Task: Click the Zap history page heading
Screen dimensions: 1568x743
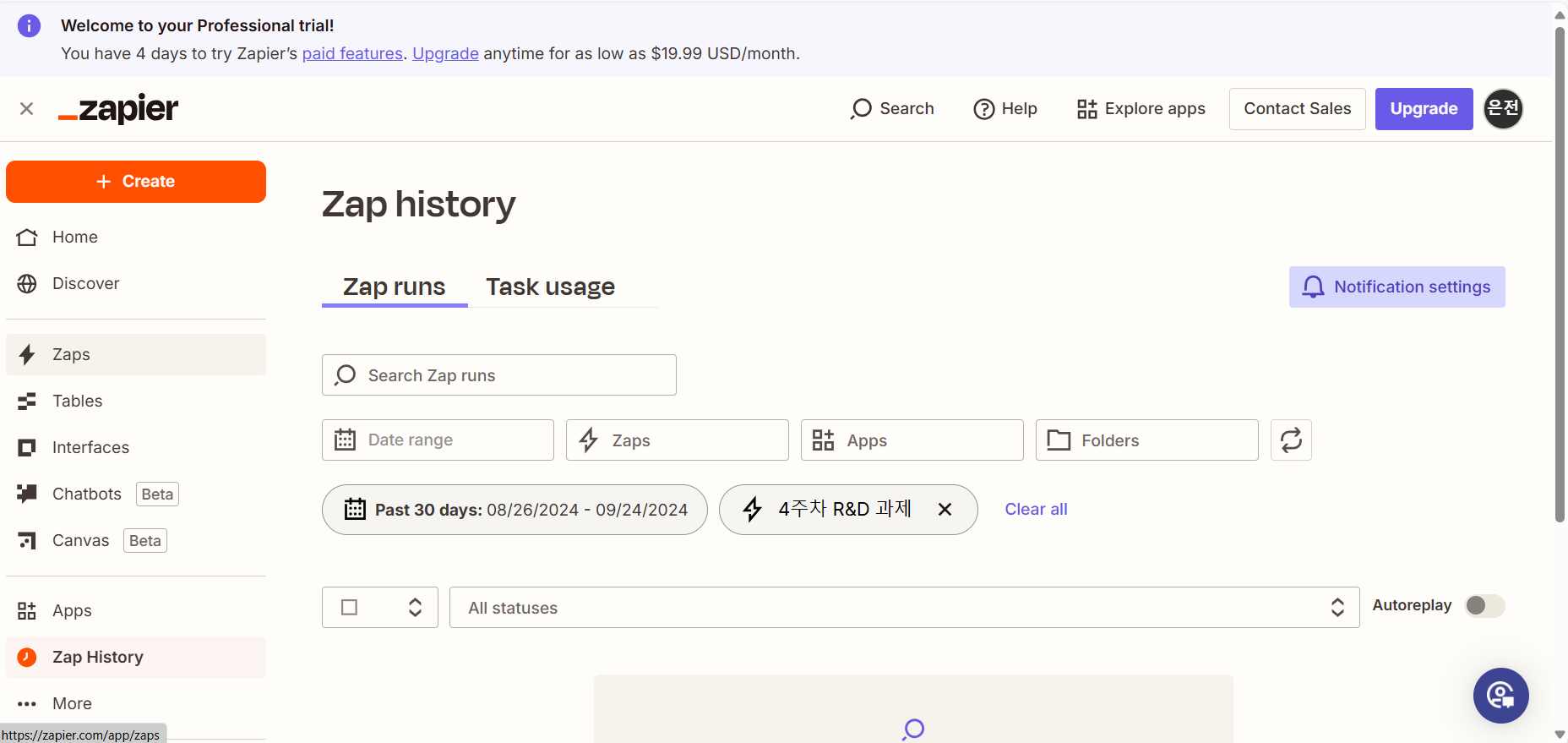Action: pos(418,205)
